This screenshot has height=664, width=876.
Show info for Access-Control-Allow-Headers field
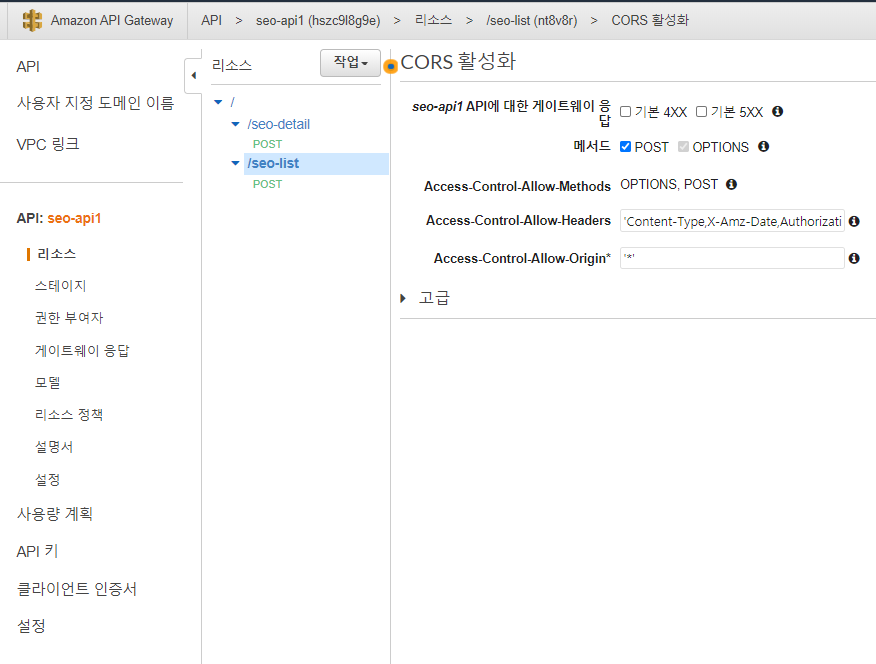coord(854,221)
